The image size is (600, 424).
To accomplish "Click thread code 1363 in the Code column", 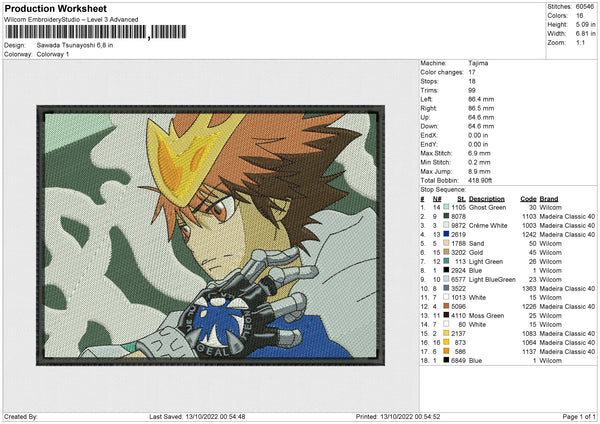I will 529,288.
